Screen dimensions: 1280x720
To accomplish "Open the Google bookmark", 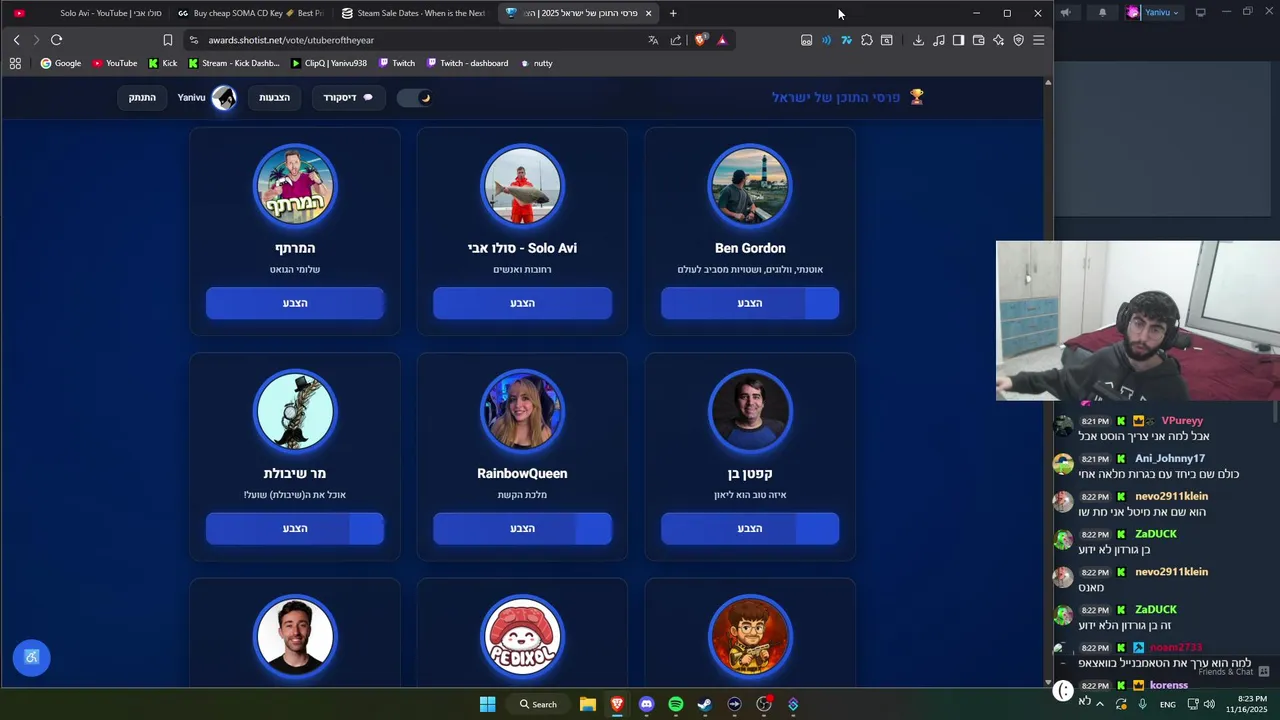I will pos(60,63).
